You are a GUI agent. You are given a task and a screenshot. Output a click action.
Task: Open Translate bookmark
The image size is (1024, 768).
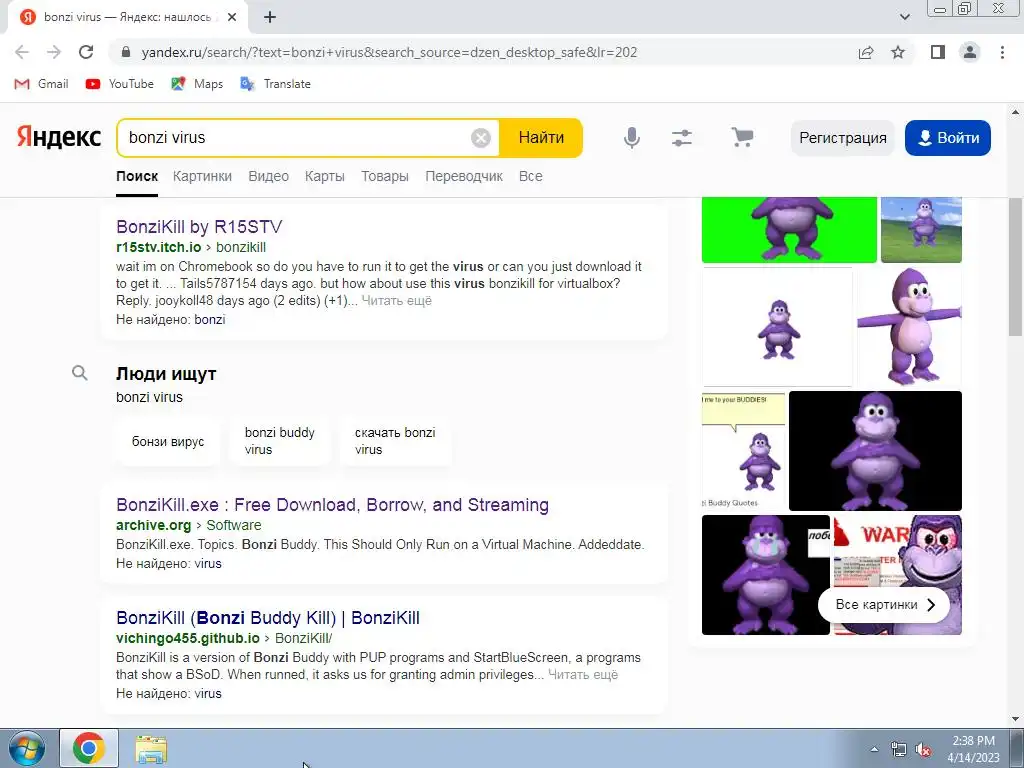click(x=275, y=84)
